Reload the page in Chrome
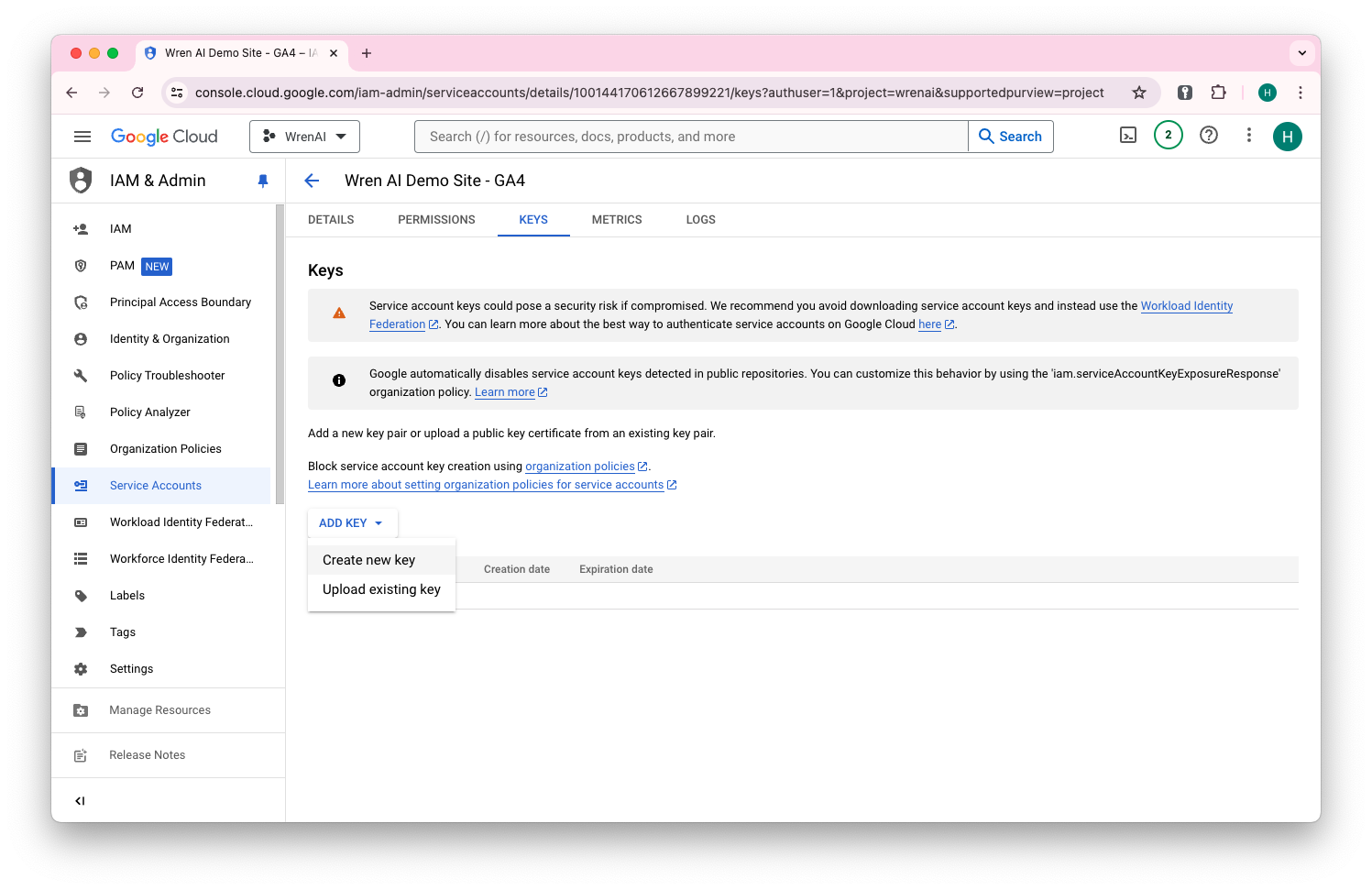Screen dimensions: 1372x890 137,93
